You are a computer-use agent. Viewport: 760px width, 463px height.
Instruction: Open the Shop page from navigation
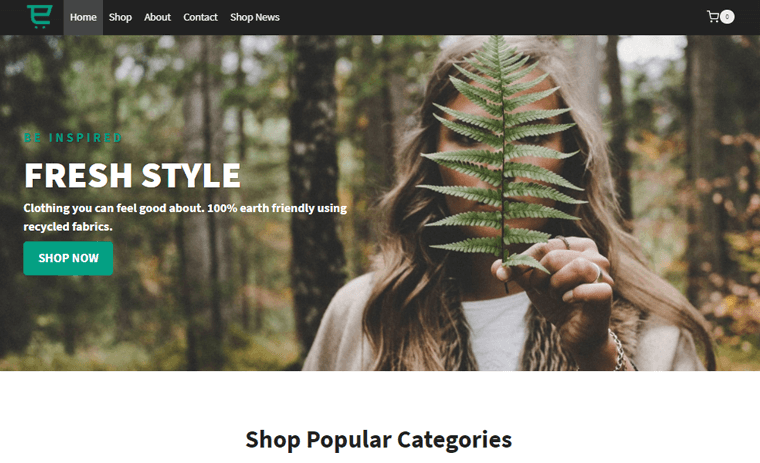(120, 17)
